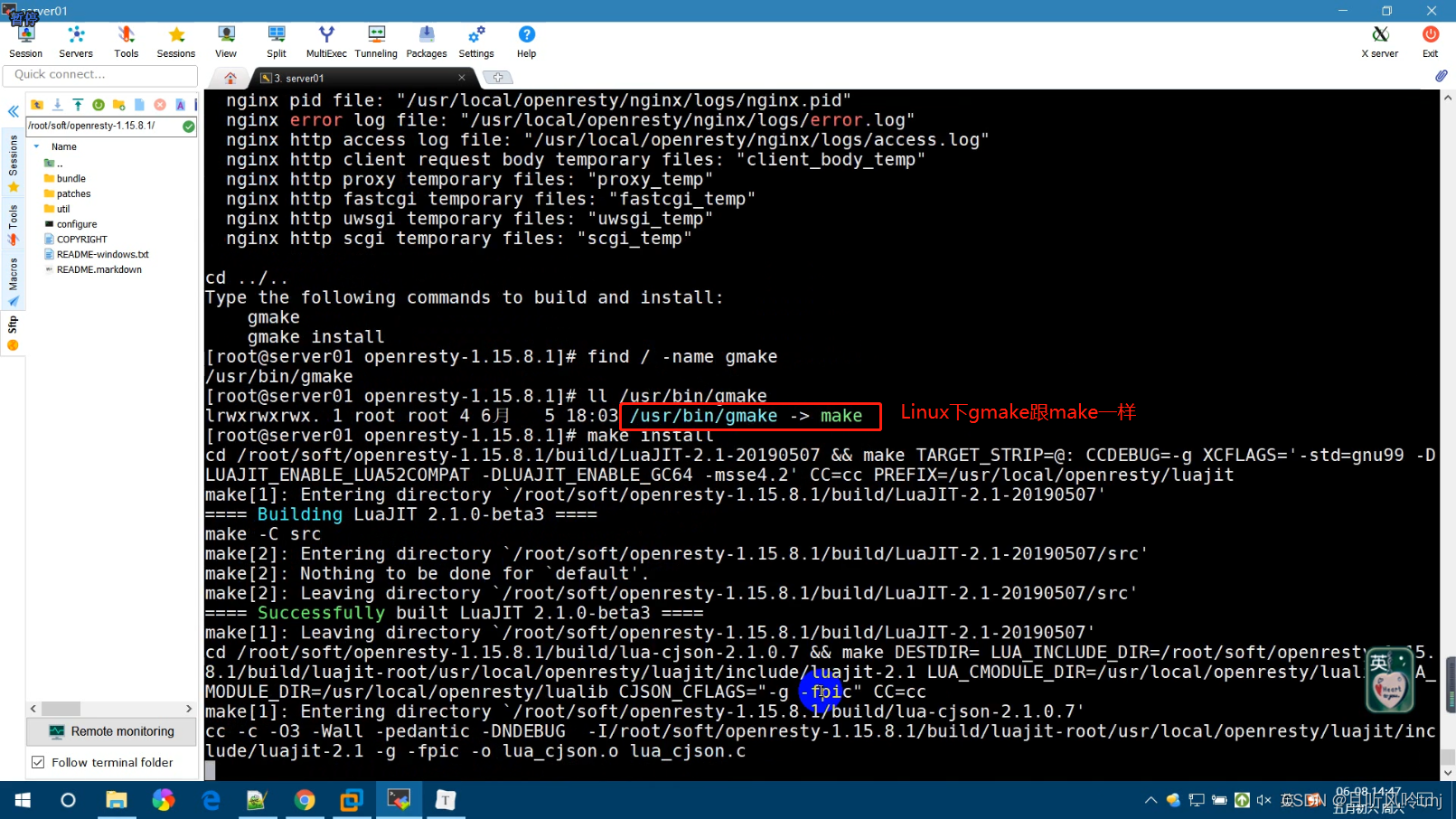The image size is (1456, 819).
Task: Collapse the sidebar with double chevron
Action: (x=14, y=112)
